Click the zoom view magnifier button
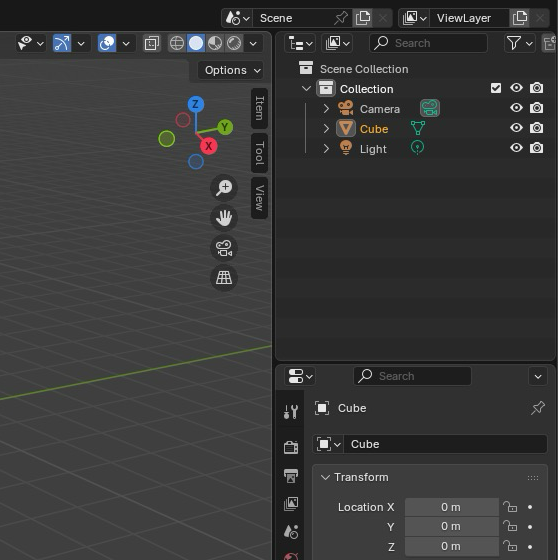Image resolution: width=558 pixels, height=560 pixels. pos(224,188)
